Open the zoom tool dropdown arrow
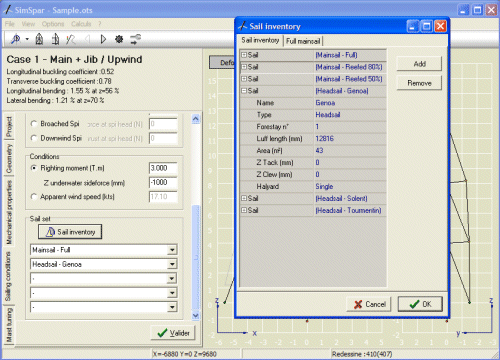This screenshot has width=500, height=360. pyautogui.click(x=27, y=39)
